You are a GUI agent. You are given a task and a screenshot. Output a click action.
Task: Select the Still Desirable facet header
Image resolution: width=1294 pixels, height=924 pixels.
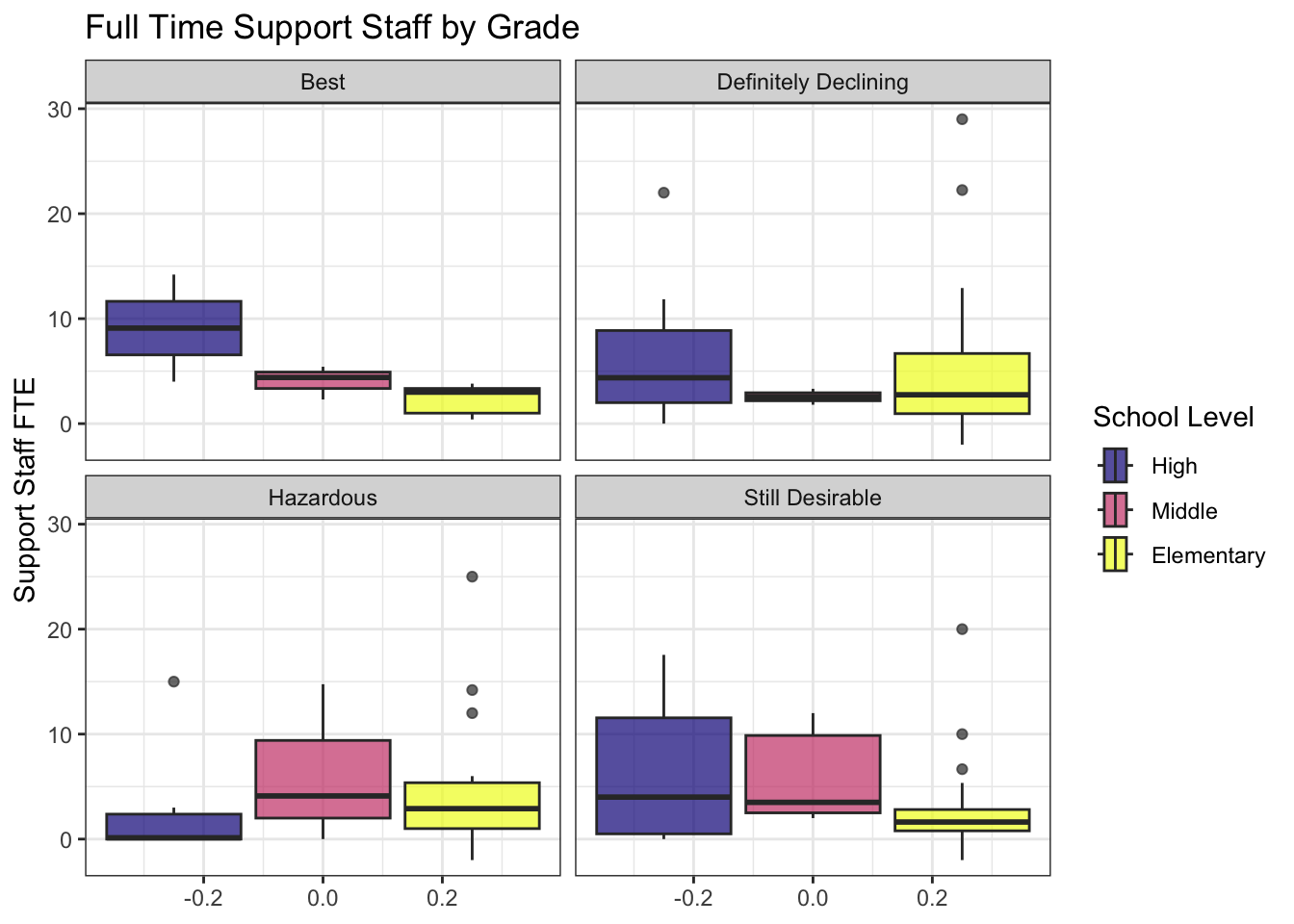[x=813, y=498]
